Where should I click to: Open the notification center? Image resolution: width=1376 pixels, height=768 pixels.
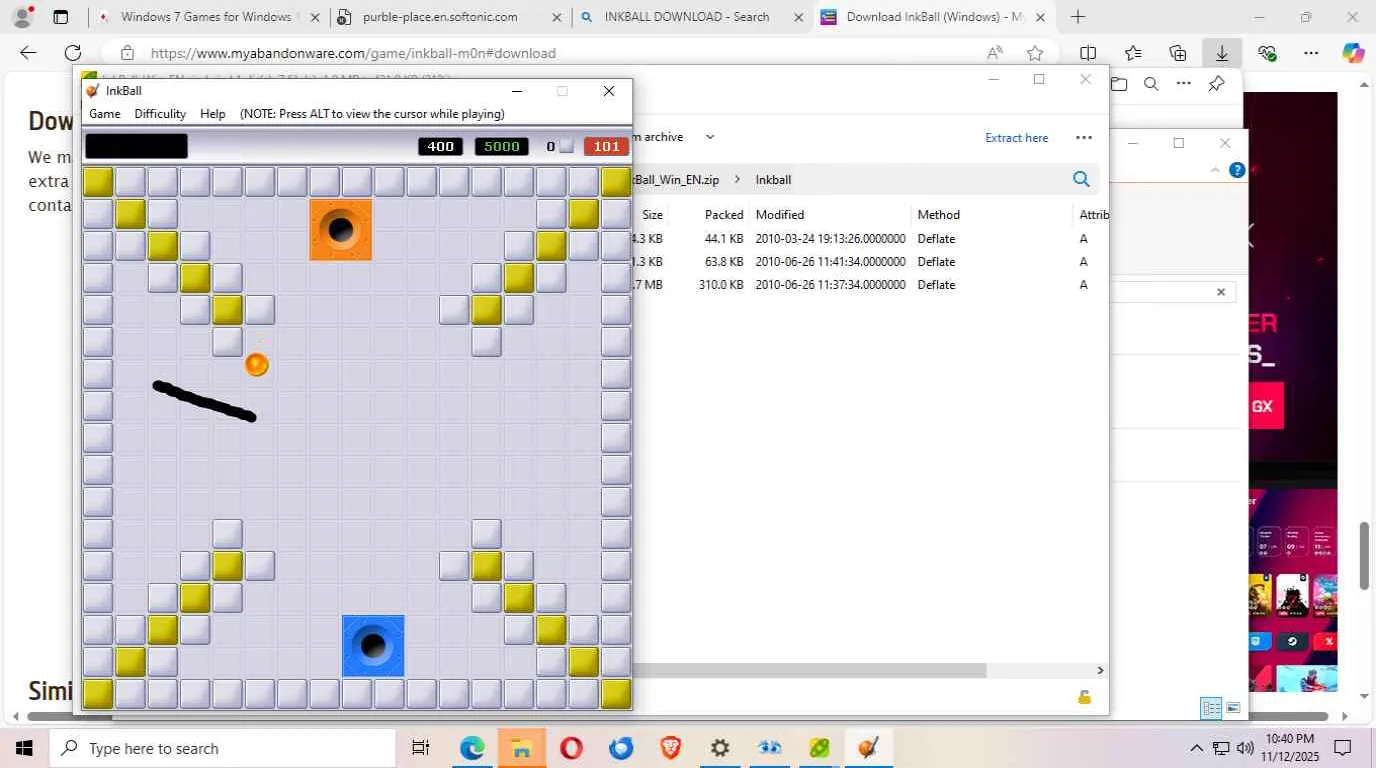coord(1343,748)
